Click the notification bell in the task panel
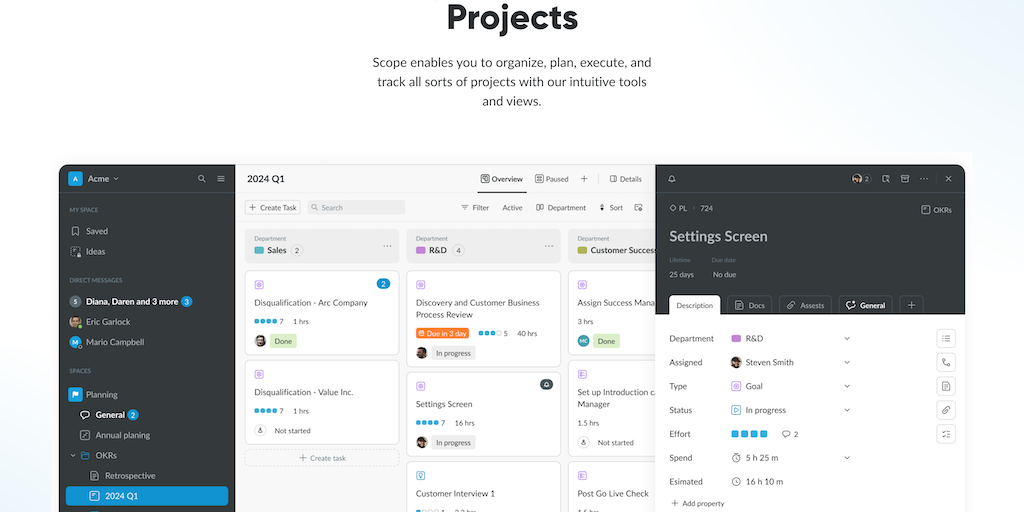The width and height of the screenshot is (1024, 512). [672, 179]
